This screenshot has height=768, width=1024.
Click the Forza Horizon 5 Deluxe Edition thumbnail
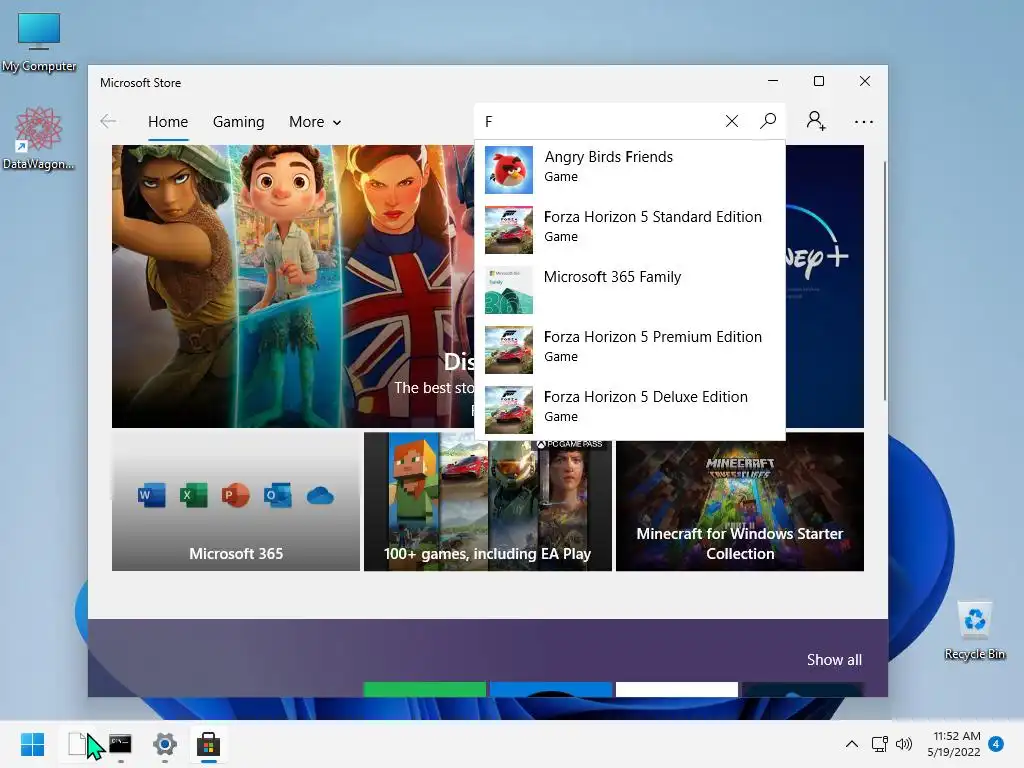509,410
